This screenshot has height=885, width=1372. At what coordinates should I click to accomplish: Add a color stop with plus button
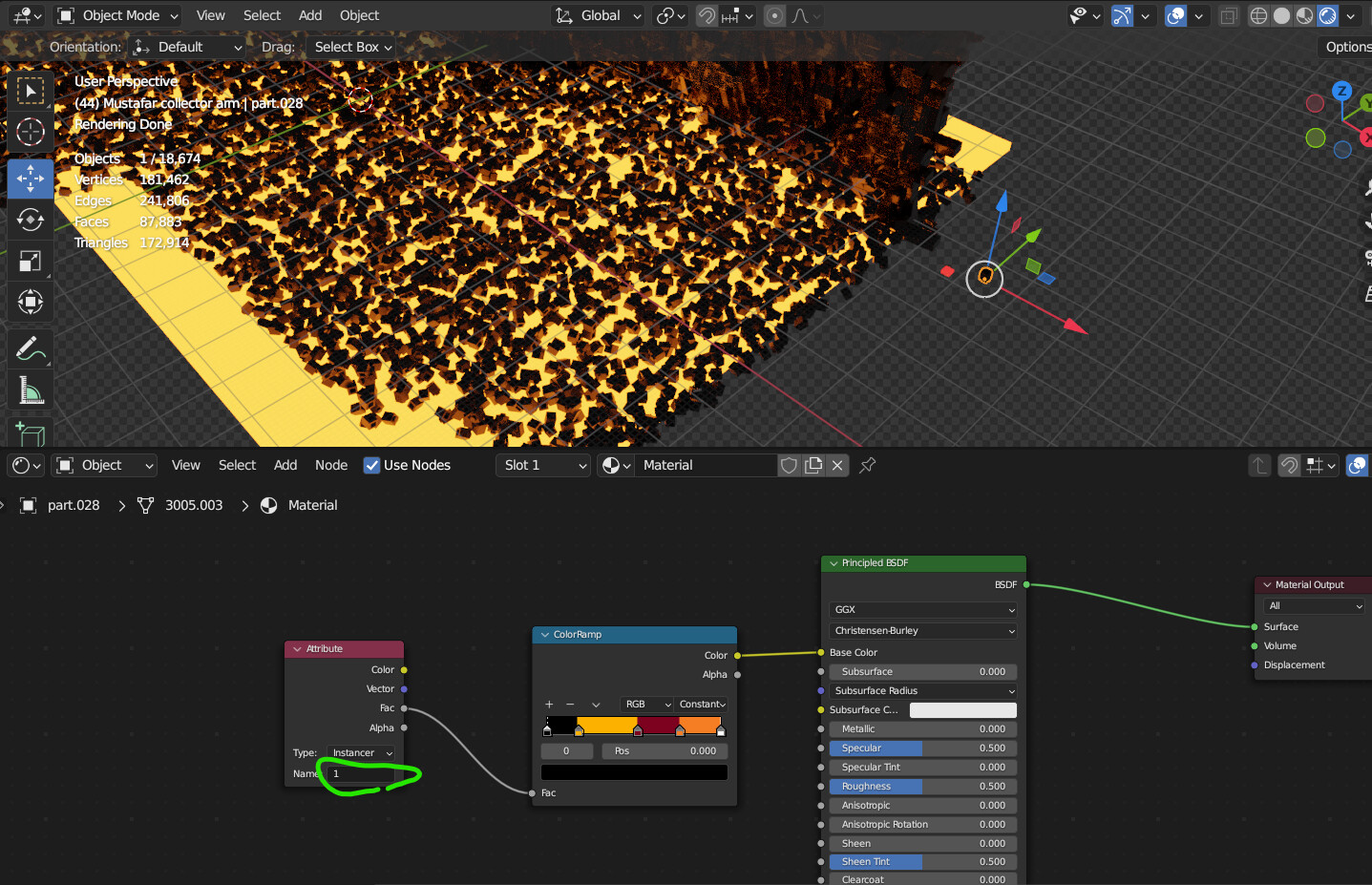coord(549,705)
